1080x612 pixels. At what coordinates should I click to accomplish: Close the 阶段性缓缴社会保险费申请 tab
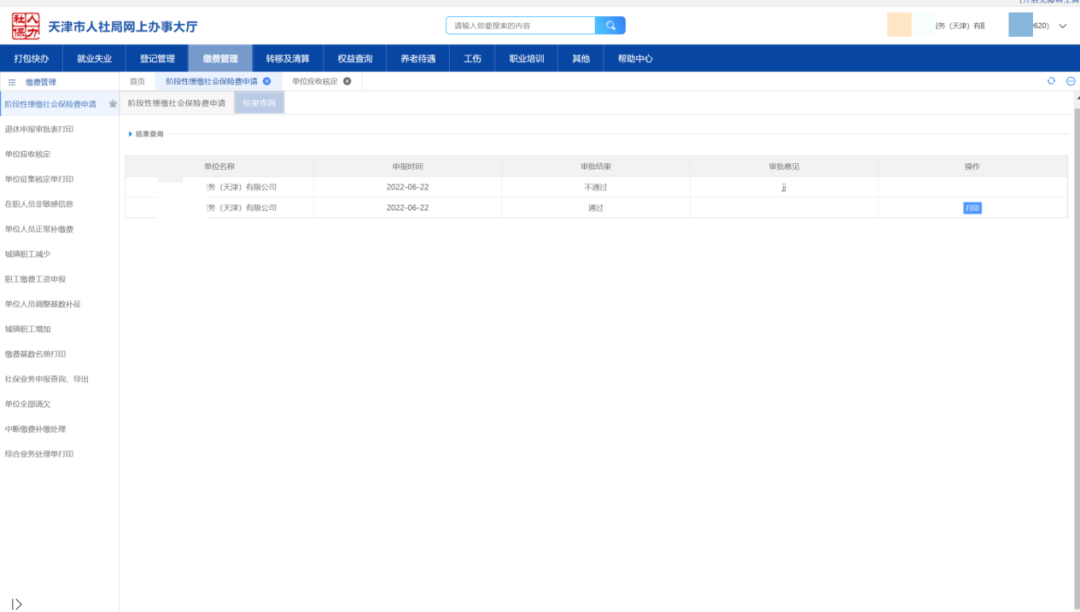pyautogui.click(x=267, y=81)
